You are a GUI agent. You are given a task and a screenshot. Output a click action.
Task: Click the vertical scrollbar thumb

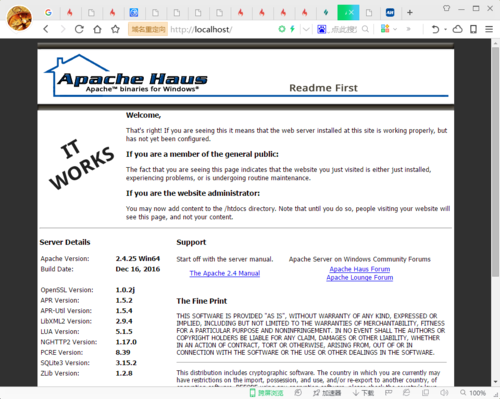click(495, 162)
